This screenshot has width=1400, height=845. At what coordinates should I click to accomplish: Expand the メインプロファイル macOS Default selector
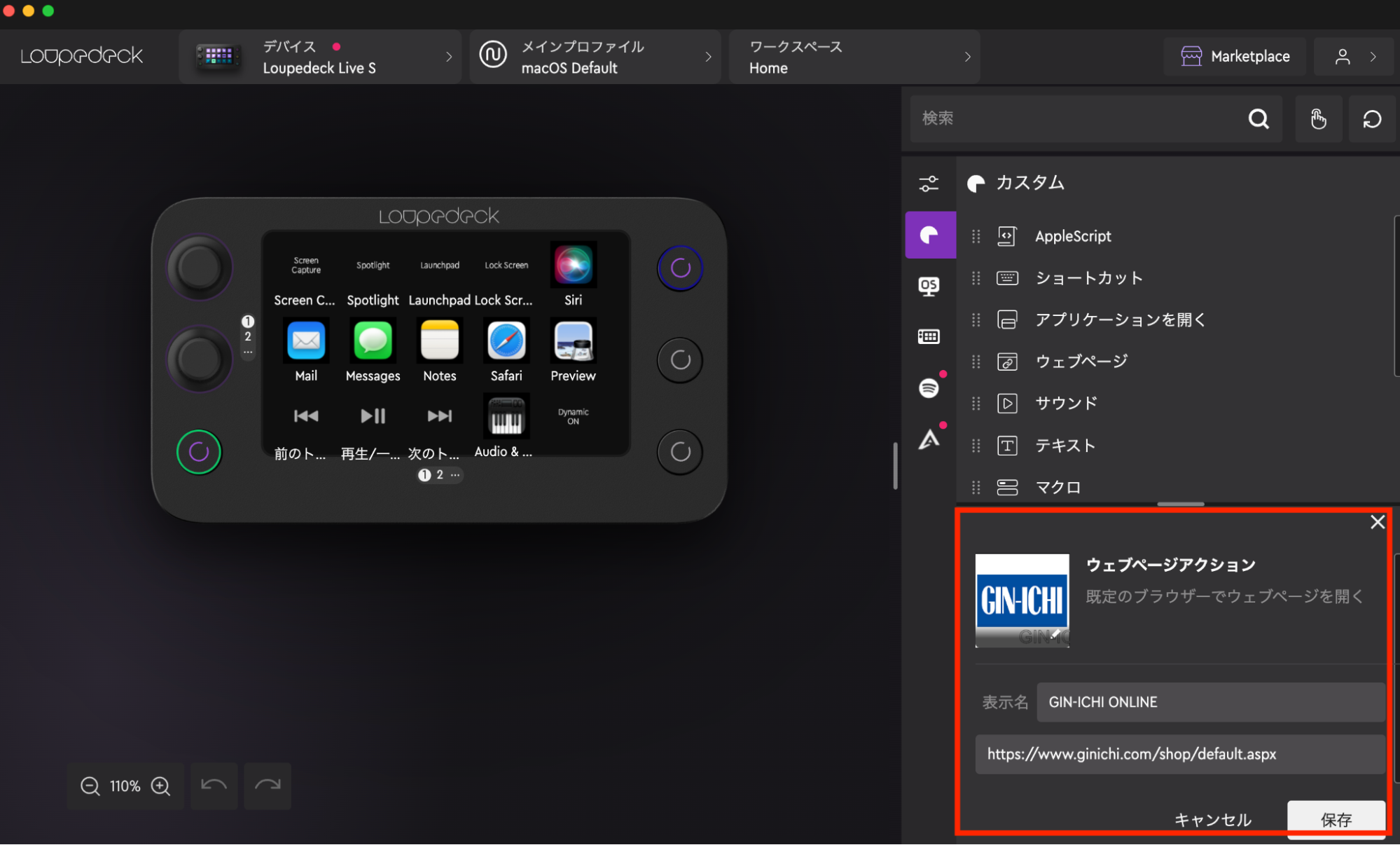[595, 57]
